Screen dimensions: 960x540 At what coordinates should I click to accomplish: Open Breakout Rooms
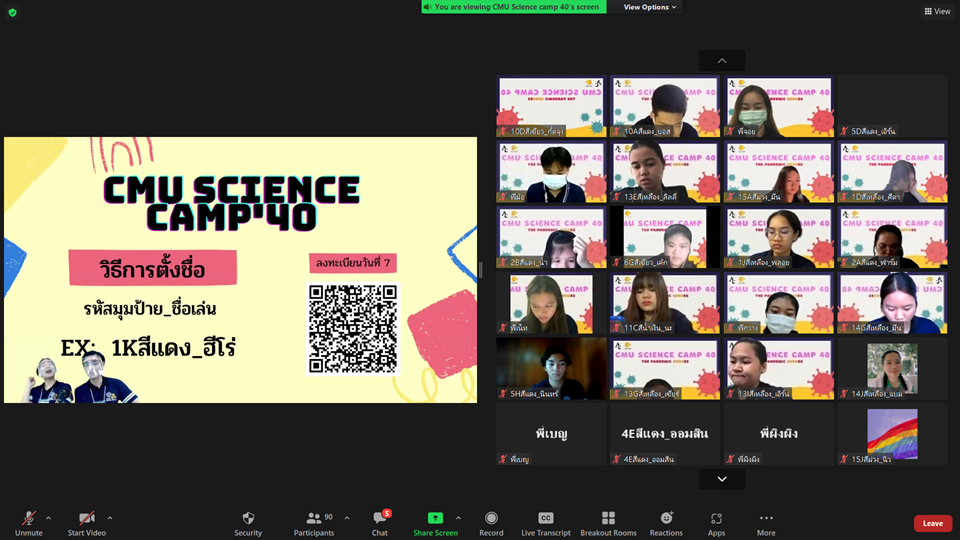pos(608,518)
